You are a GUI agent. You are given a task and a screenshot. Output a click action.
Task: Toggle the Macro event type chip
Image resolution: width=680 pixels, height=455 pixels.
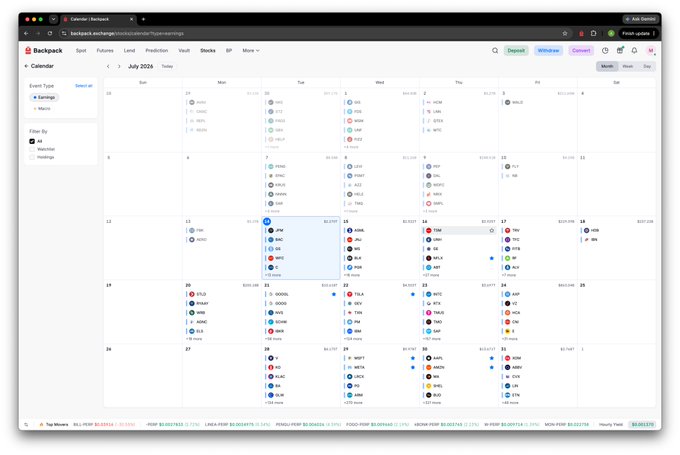pyautogui.click(x=42, y=108)
